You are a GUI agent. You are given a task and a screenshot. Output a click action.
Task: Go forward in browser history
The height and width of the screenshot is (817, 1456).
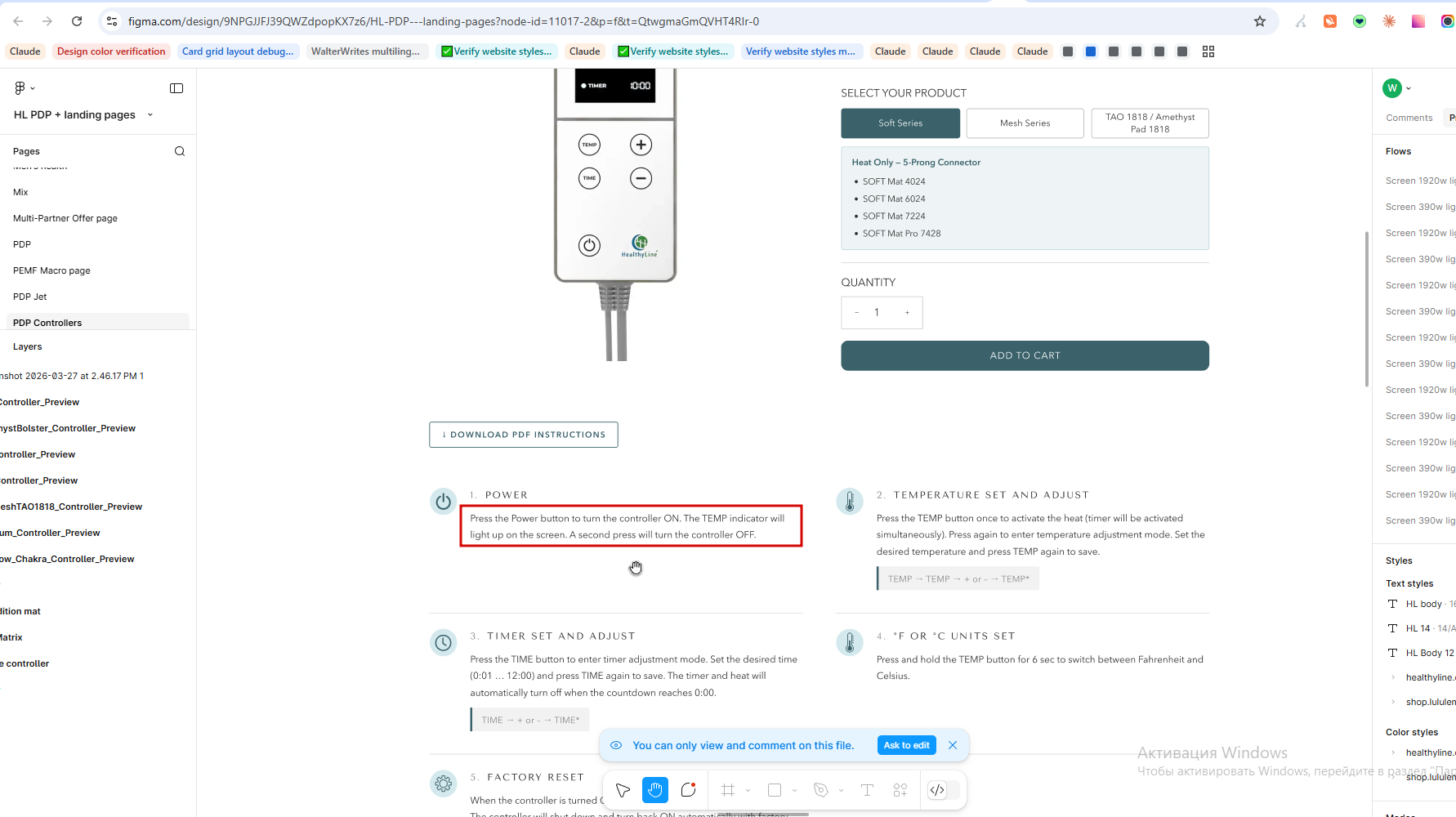click(x=47, y=21)
